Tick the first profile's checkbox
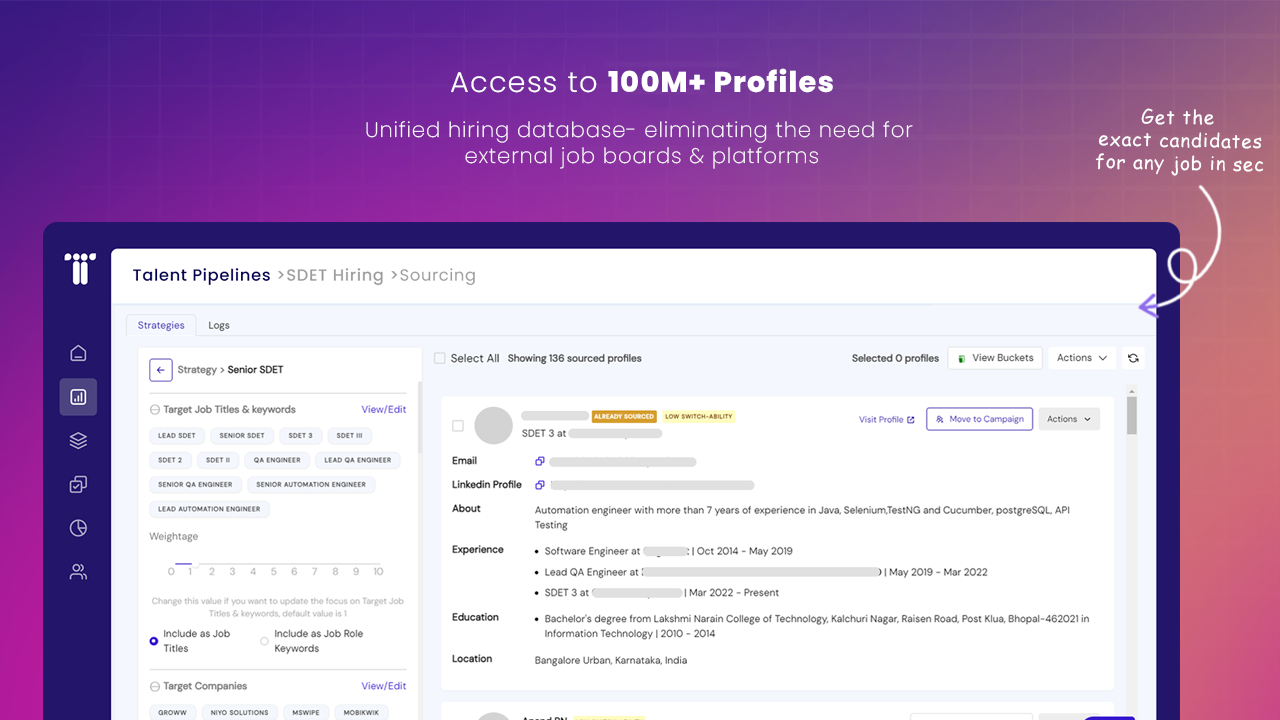 (x=458, y=426)
